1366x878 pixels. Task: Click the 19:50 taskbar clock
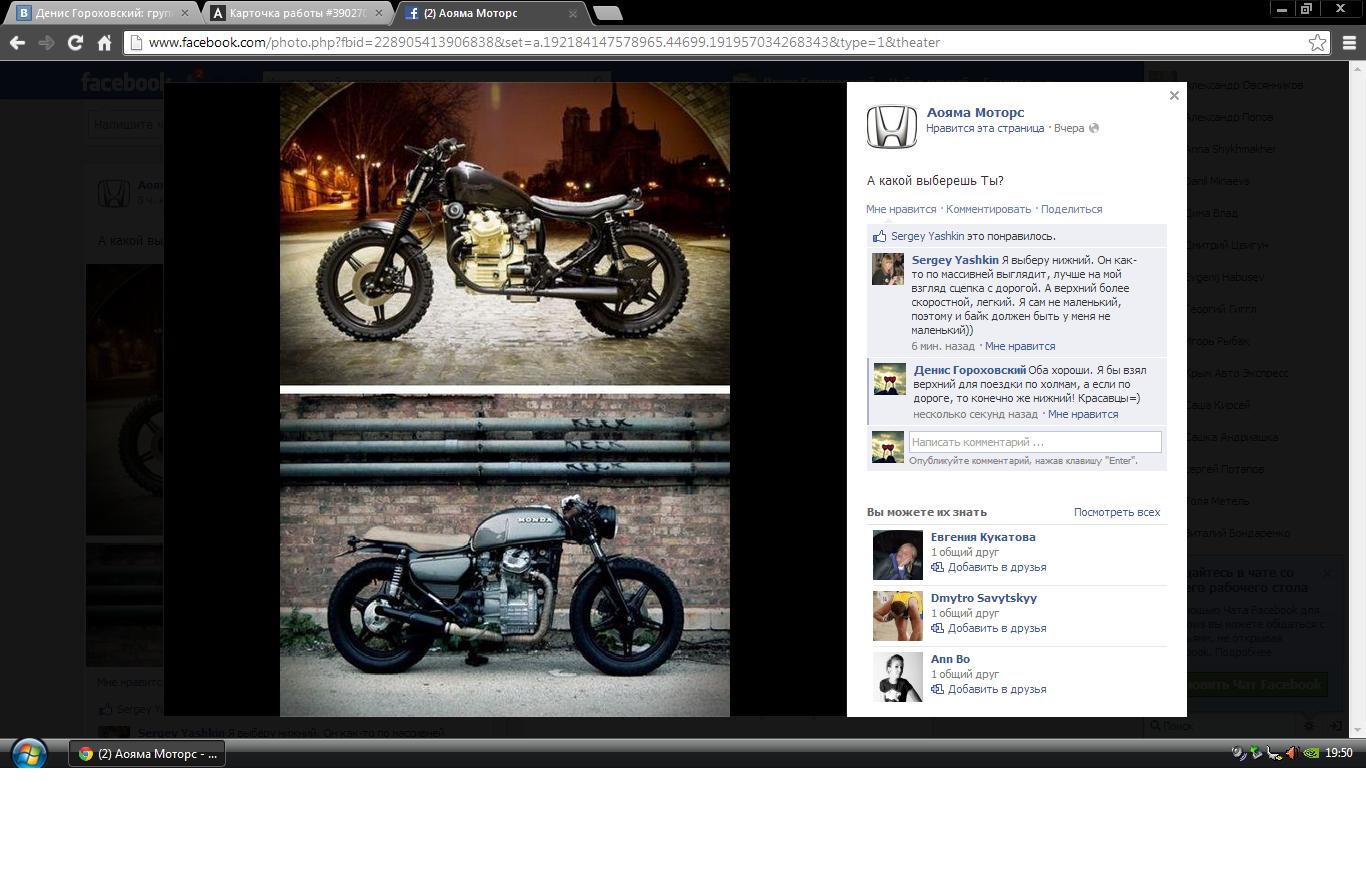[1338, 753]
